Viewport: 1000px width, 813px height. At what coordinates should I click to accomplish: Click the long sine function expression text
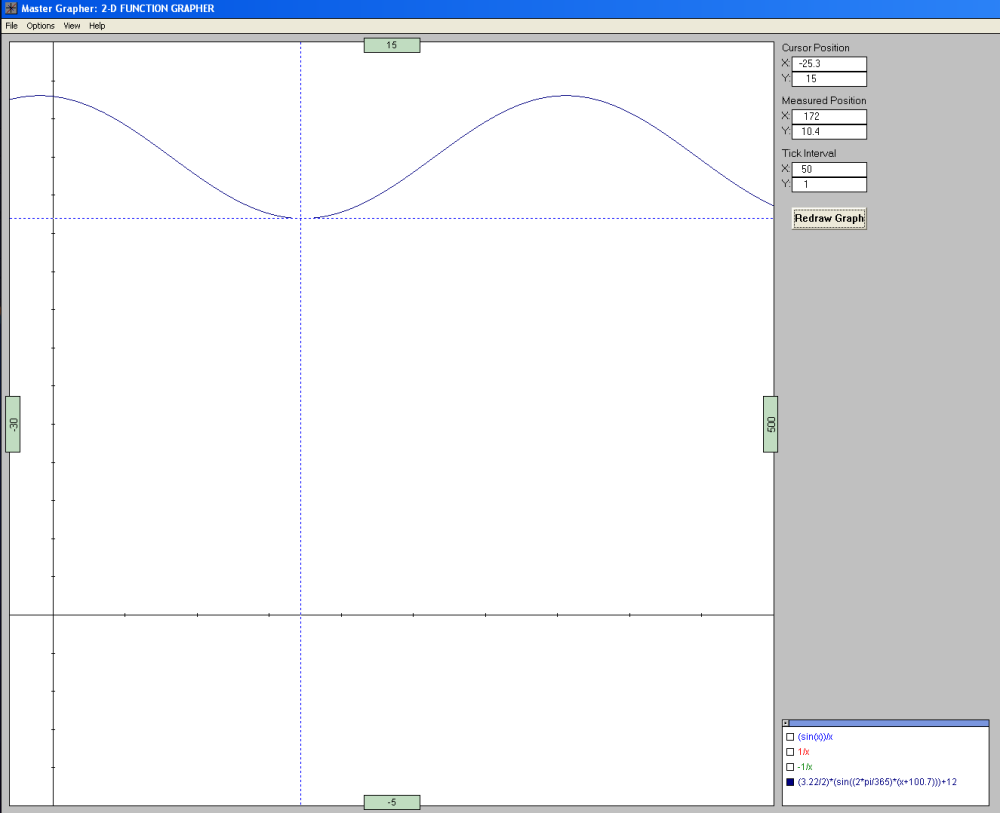[877, 782]
